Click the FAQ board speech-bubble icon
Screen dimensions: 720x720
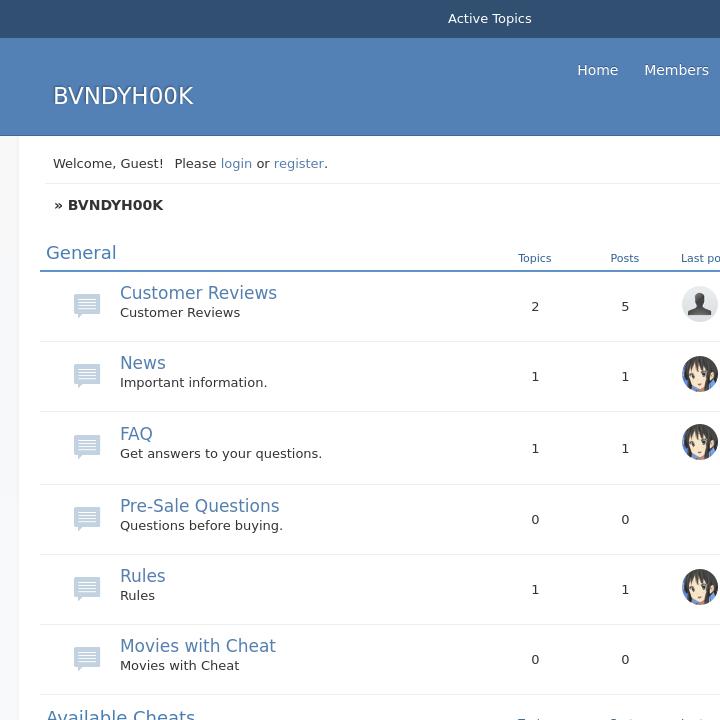[x=87, y=446]
